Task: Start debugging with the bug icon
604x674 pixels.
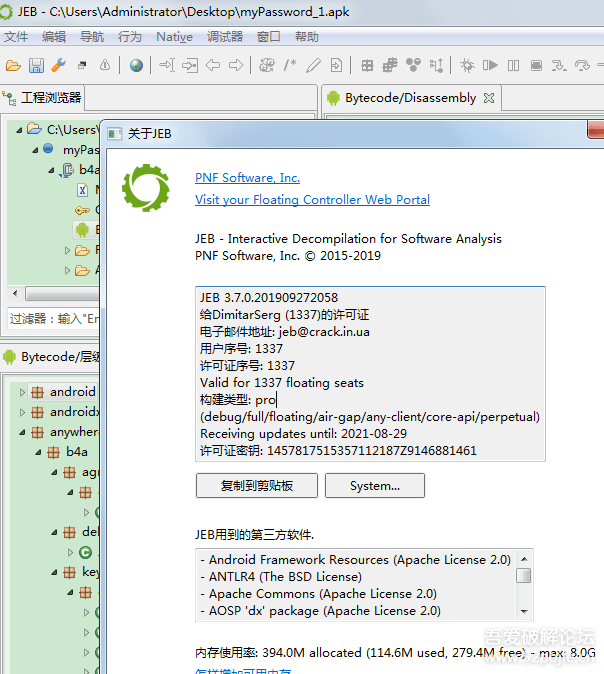Action: tap(467, 65)
